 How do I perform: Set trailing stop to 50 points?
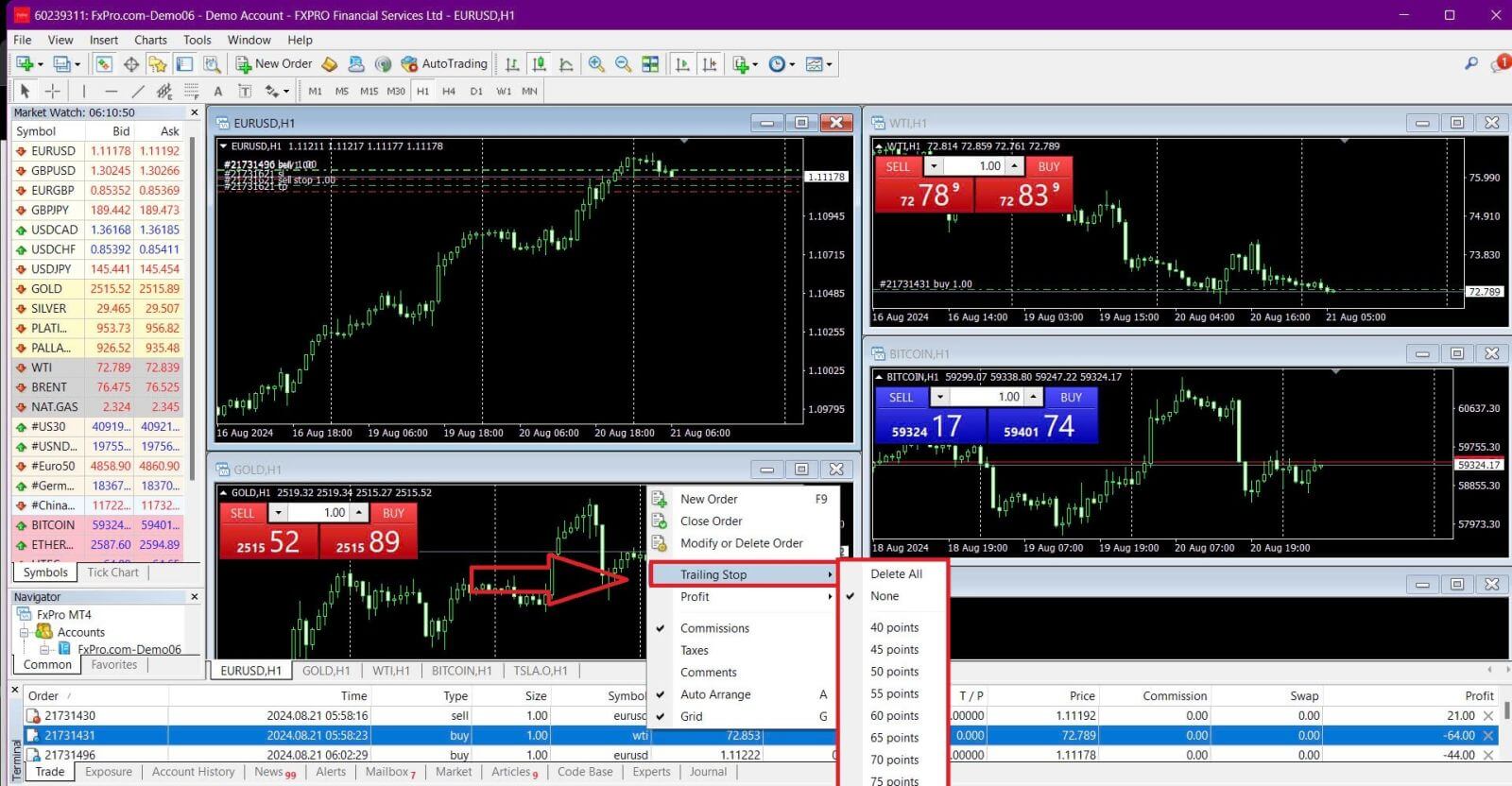coord(894,672)
